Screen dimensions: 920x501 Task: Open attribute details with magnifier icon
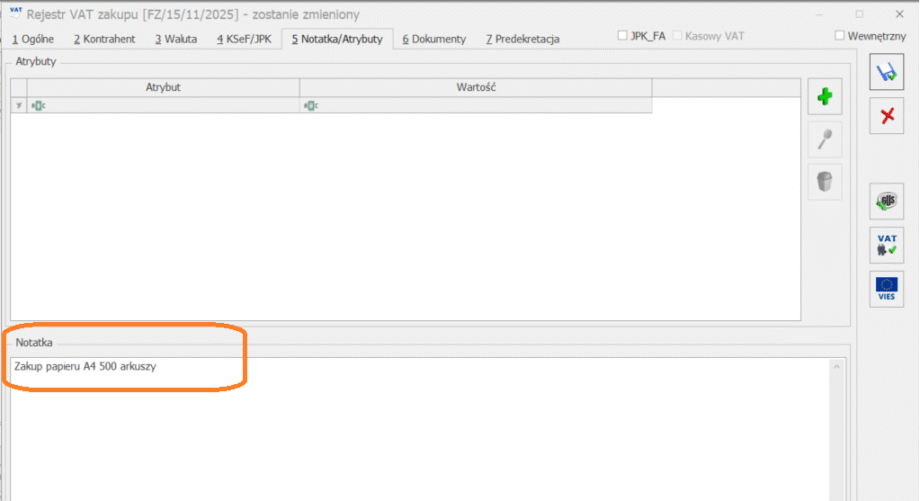825,140
